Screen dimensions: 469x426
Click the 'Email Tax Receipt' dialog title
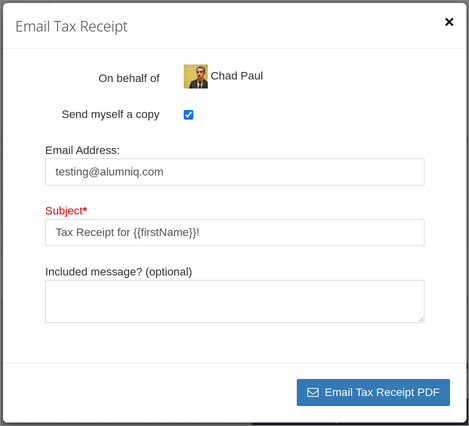tap(71, 27)
